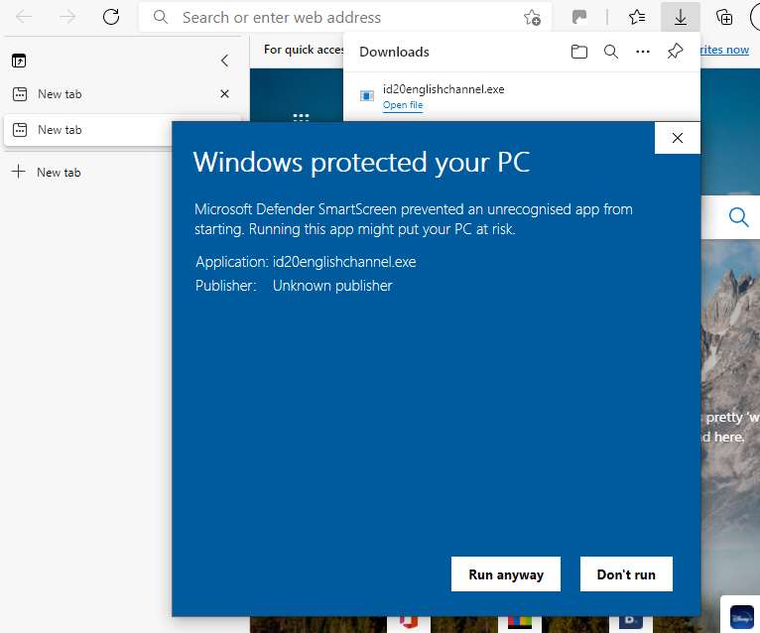The image size is (760, 633).
Task: Click the feedback icon in toolbar
Action: click(x=579, y=17)
